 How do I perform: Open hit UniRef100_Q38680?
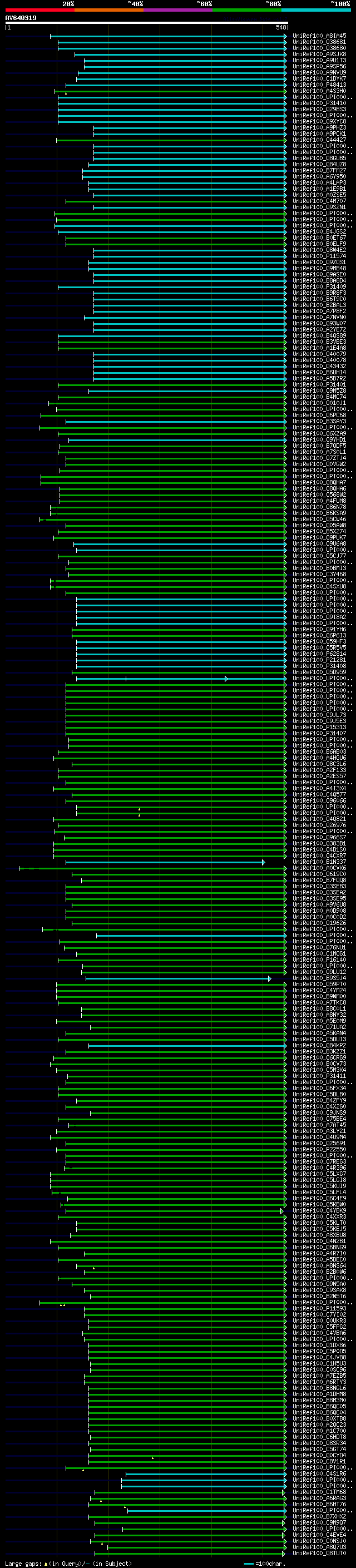[319, 48]
